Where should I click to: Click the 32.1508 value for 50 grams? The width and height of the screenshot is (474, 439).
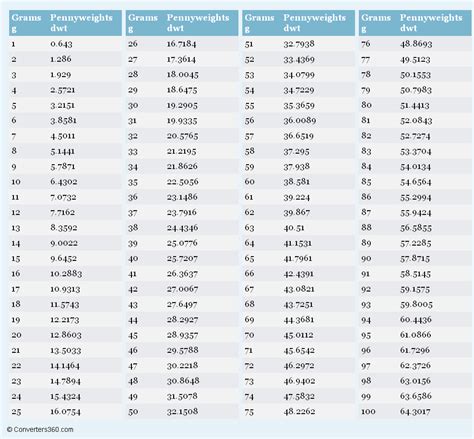tap(182, 412)
